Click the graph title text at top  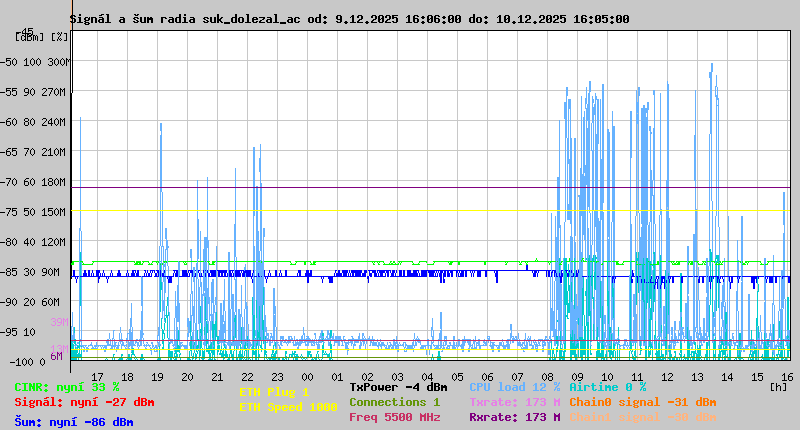tap(349, 19)
